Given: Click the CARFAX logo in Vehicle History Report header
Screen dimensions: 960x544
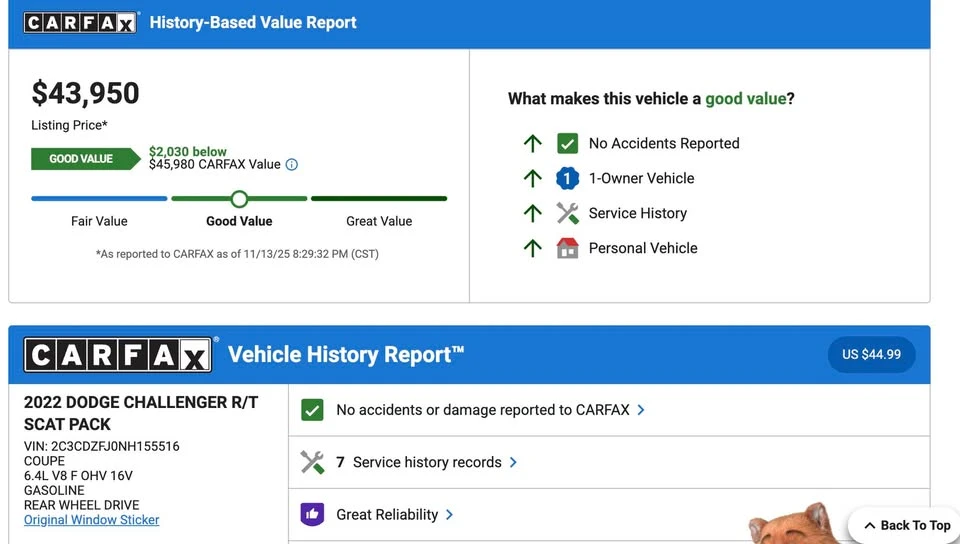Looking at the screenshot, I should pos(118,354).
